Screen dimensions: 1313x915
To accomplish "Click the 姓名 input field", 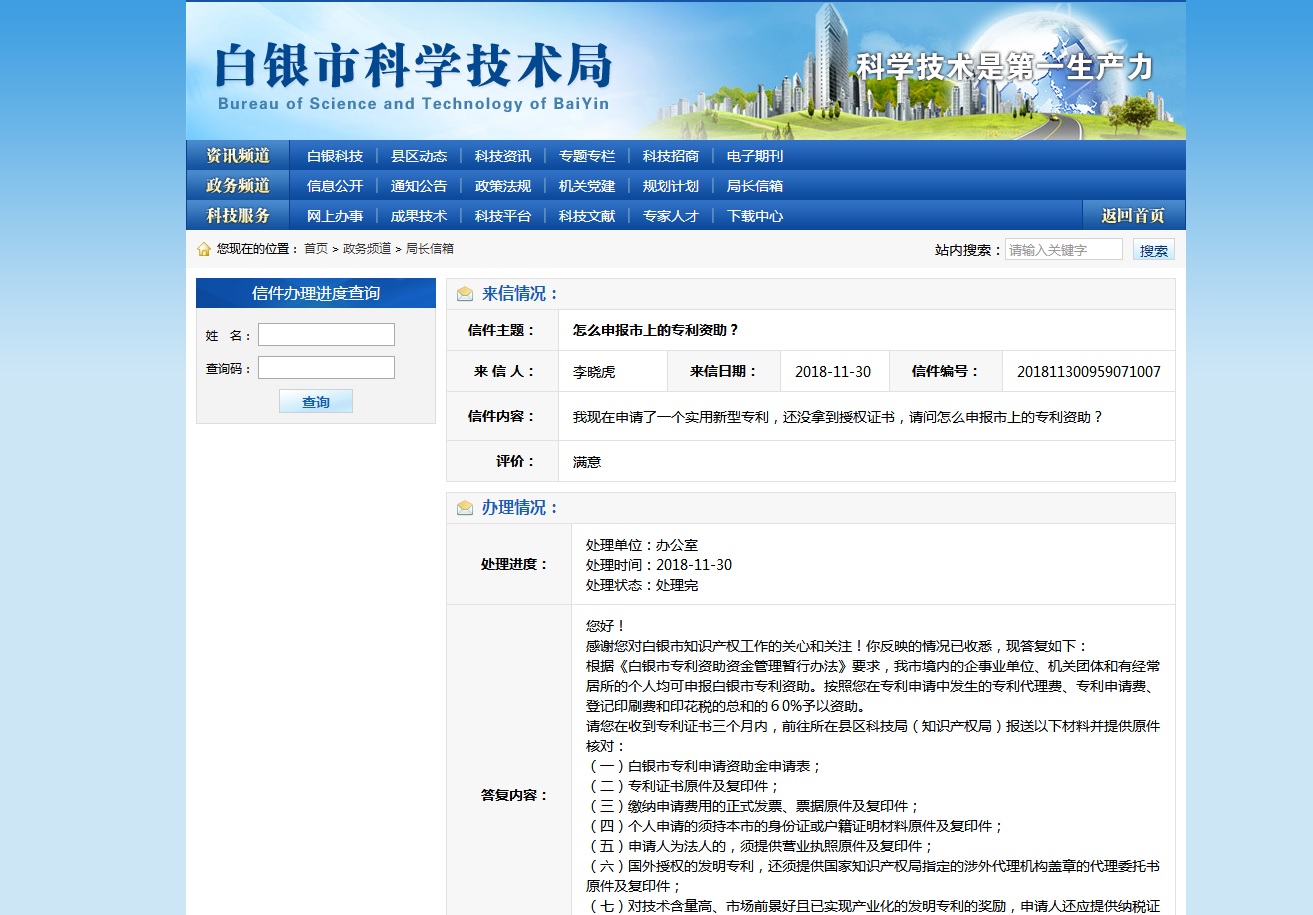I will [326, 335].
